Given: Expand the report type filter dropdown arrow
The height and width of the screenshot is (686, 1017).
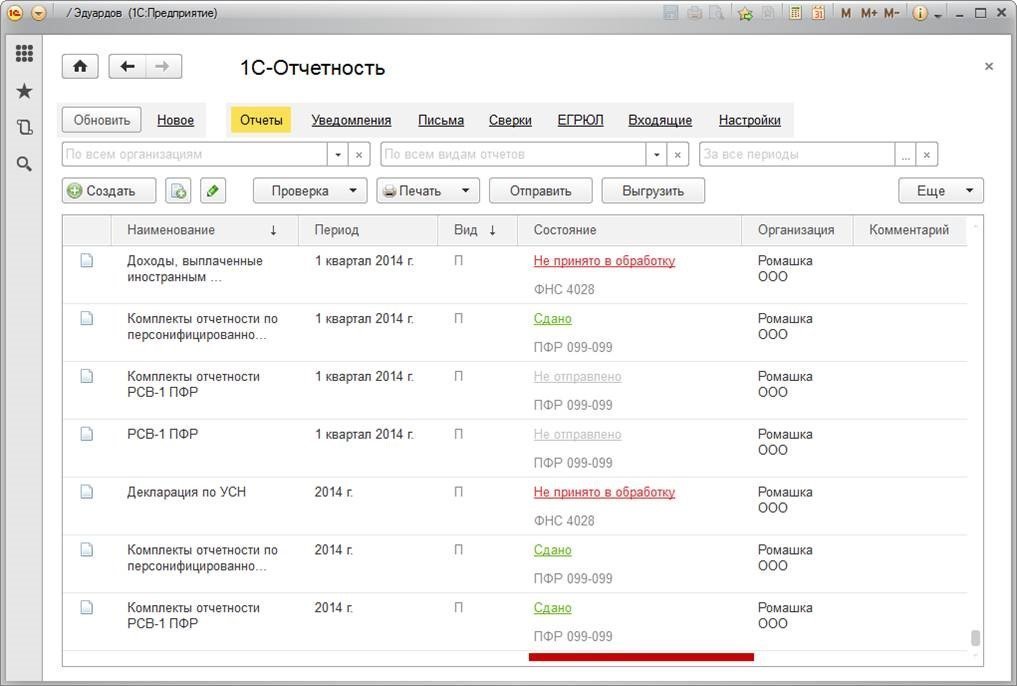Looking at the screenshot, I should tap(656, 154).
